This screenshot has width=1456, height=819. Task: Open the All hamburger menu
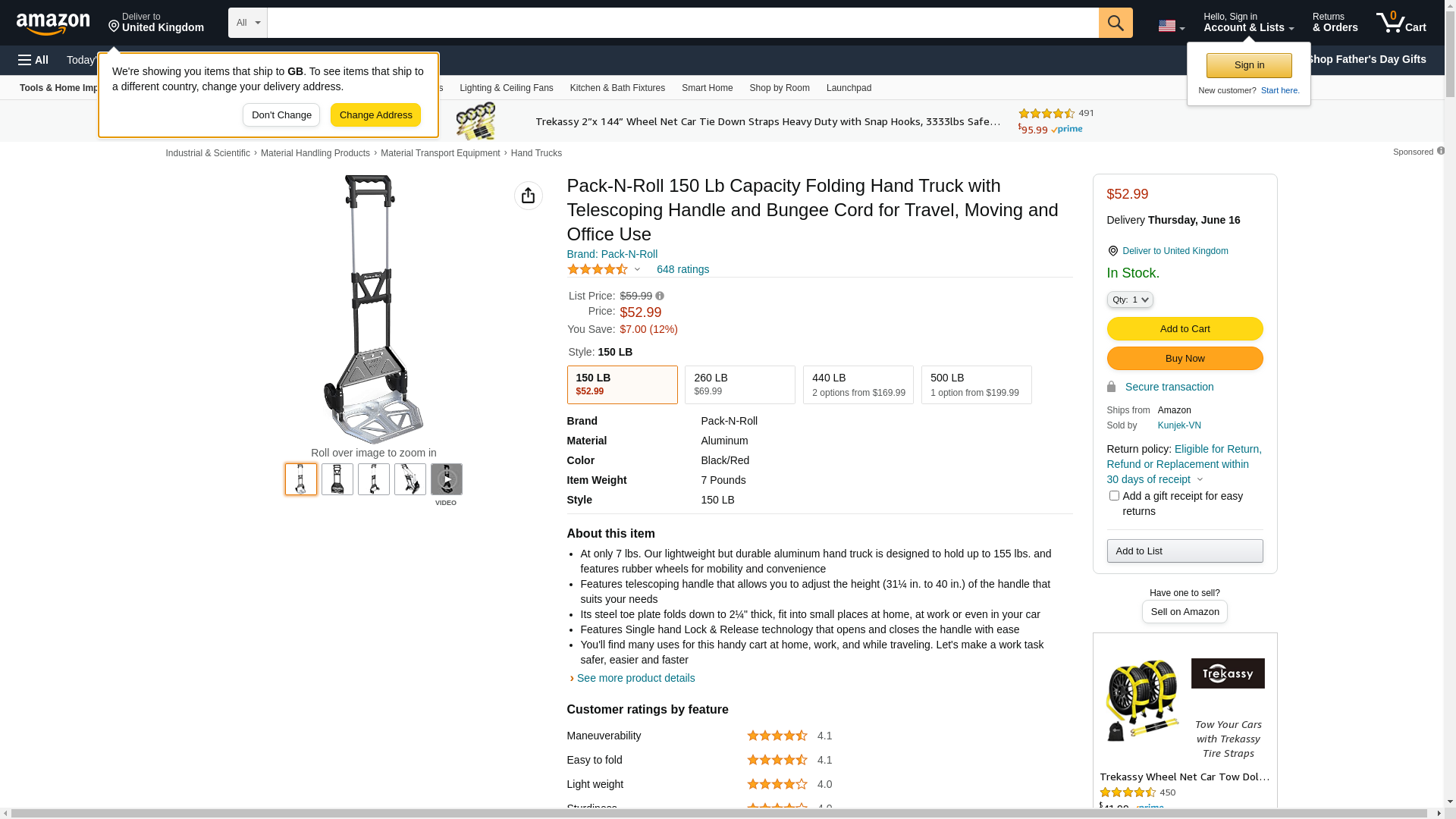(33, 60)
